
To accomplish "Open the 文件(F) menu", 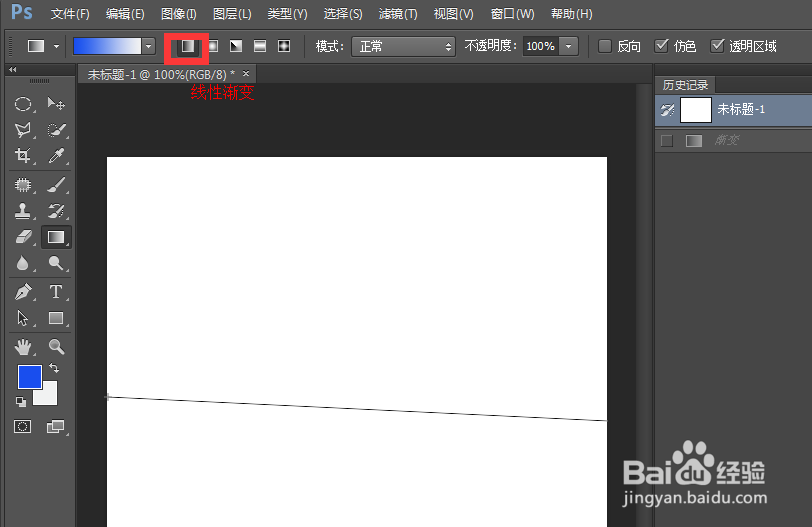I will [70, 14].
